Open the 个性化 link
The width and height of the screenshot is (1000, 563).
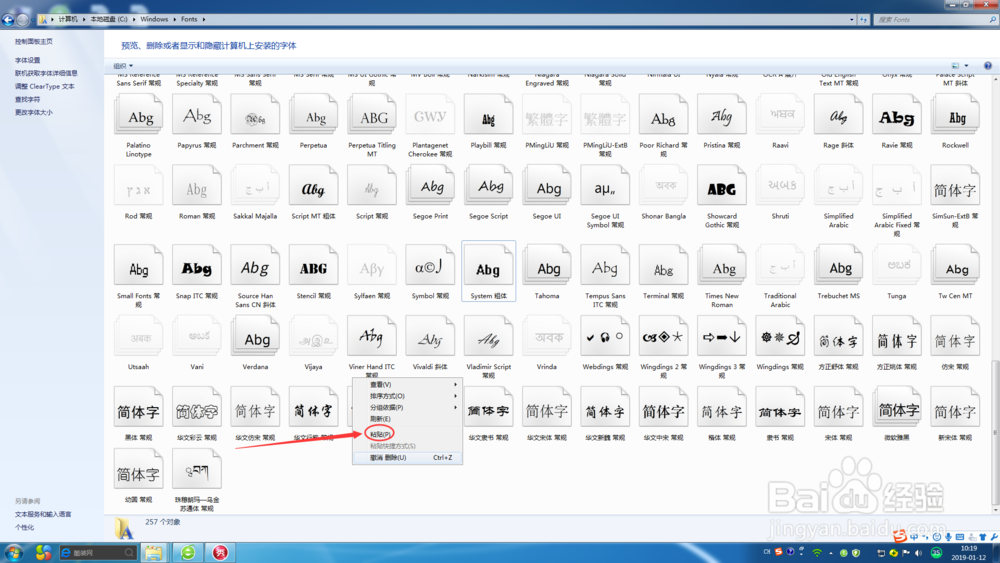coord(24,527)
